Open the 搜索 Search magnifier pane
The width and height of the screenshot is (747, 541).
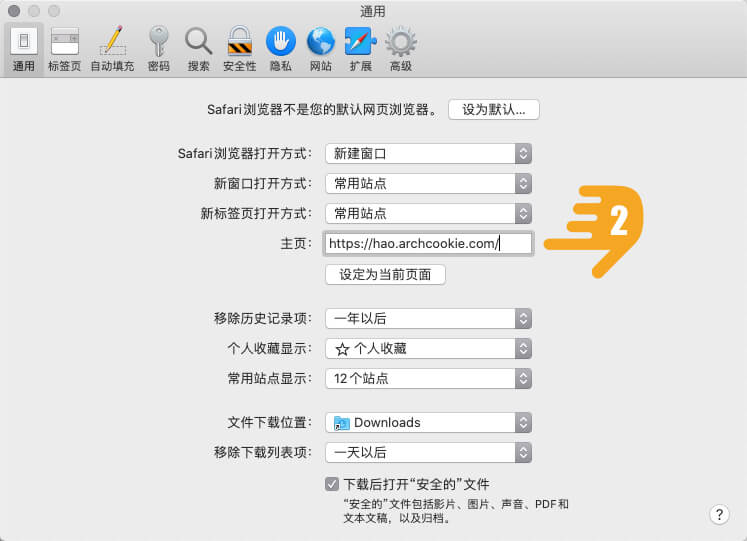[199, 49]
